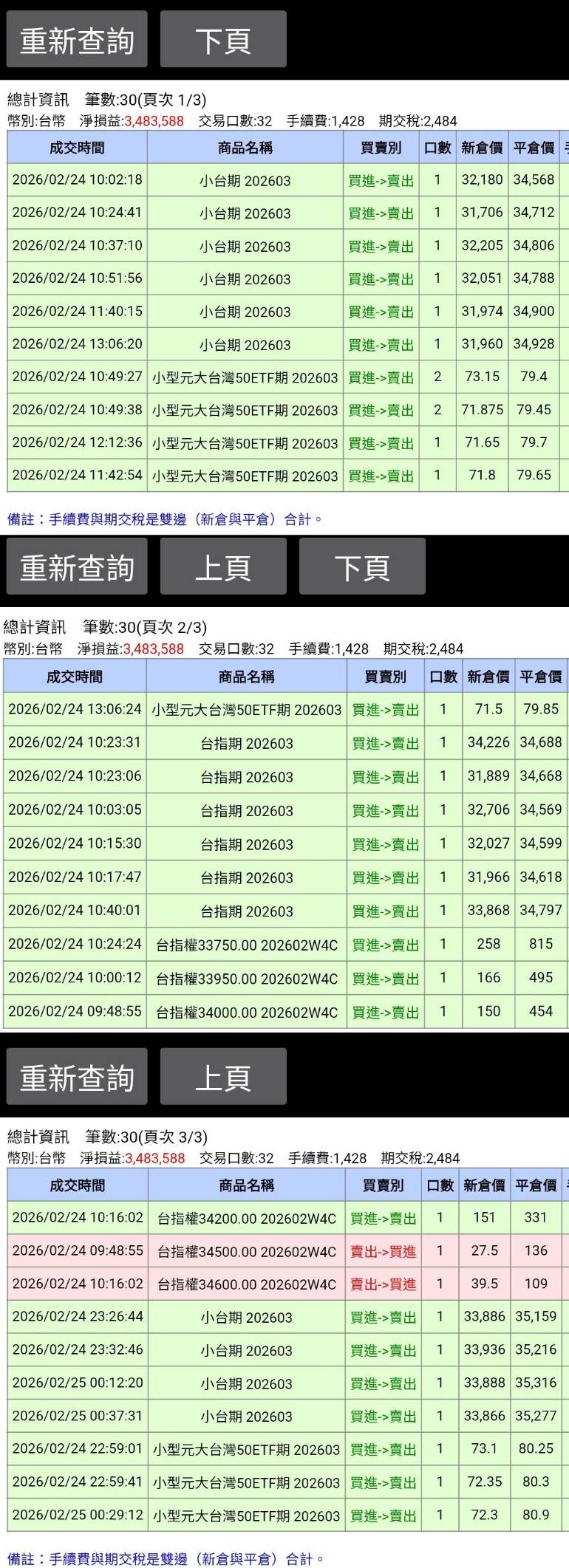Click net profit value 3,483,588 on page 2/3

tap(153, 649)
